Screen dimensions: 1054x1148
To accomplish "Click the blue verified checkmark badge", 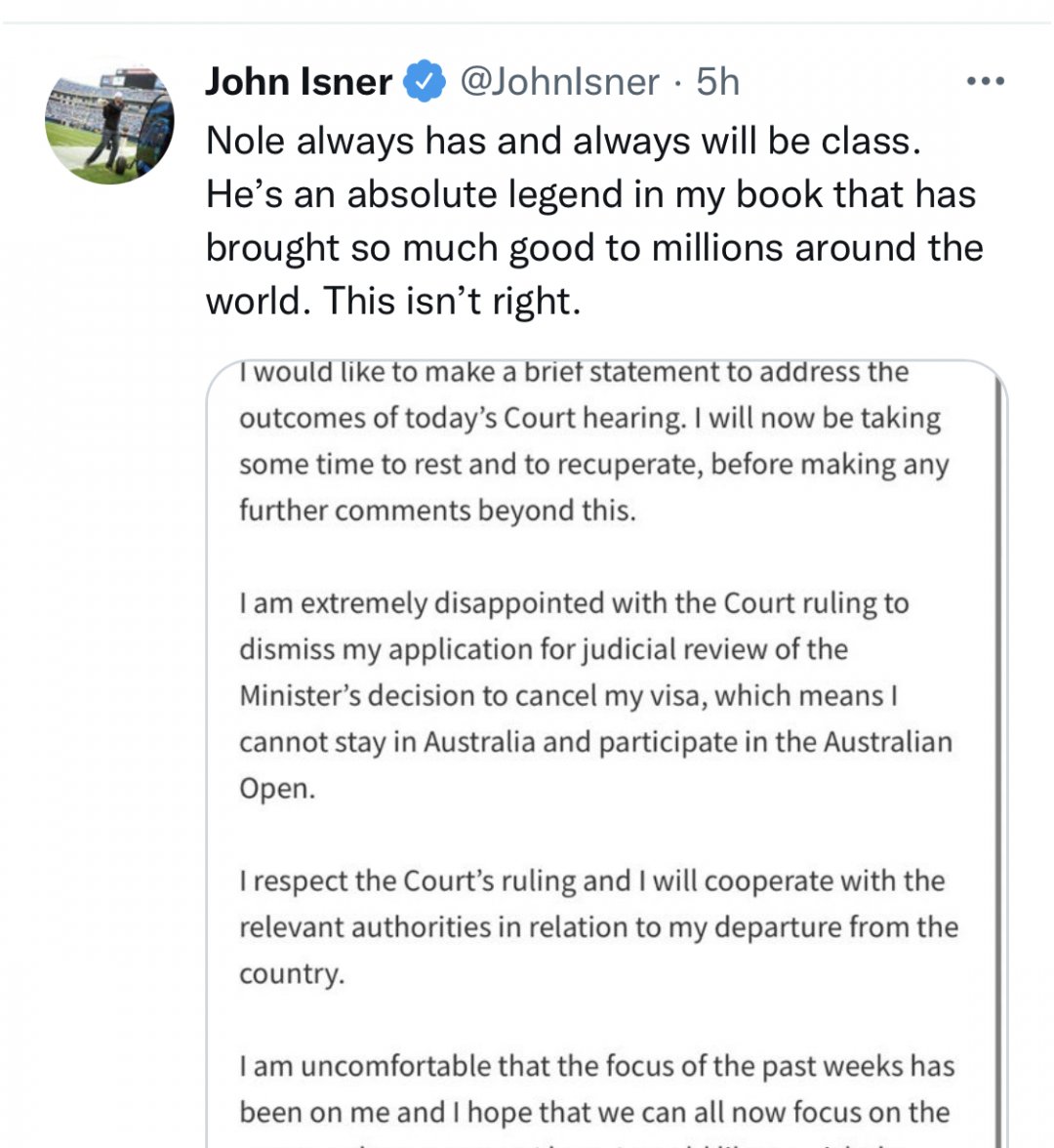I will (426, 82).
